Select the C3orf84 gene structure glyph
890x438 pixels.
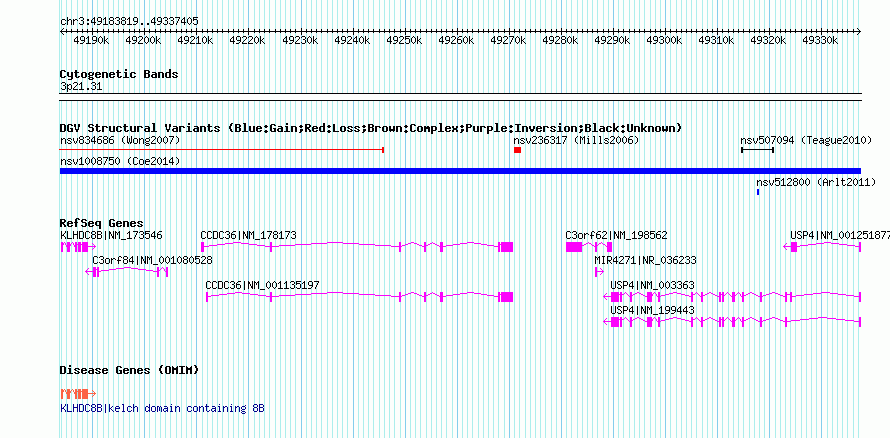click(x=127, y=272)
